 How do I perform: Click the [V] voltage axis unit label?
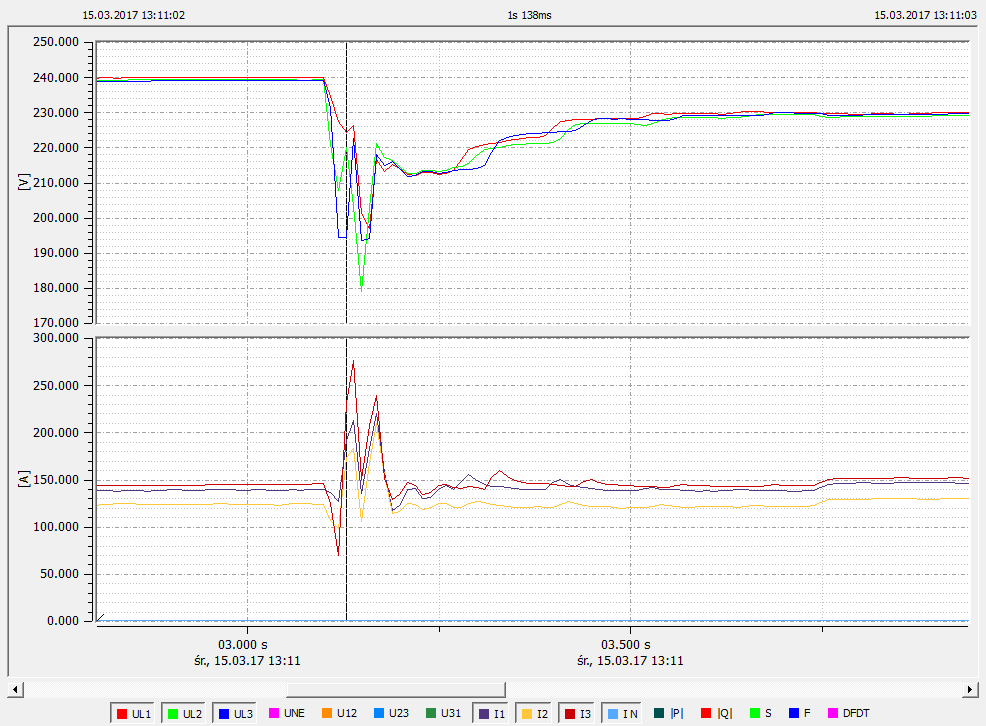(x=24, y=182)
